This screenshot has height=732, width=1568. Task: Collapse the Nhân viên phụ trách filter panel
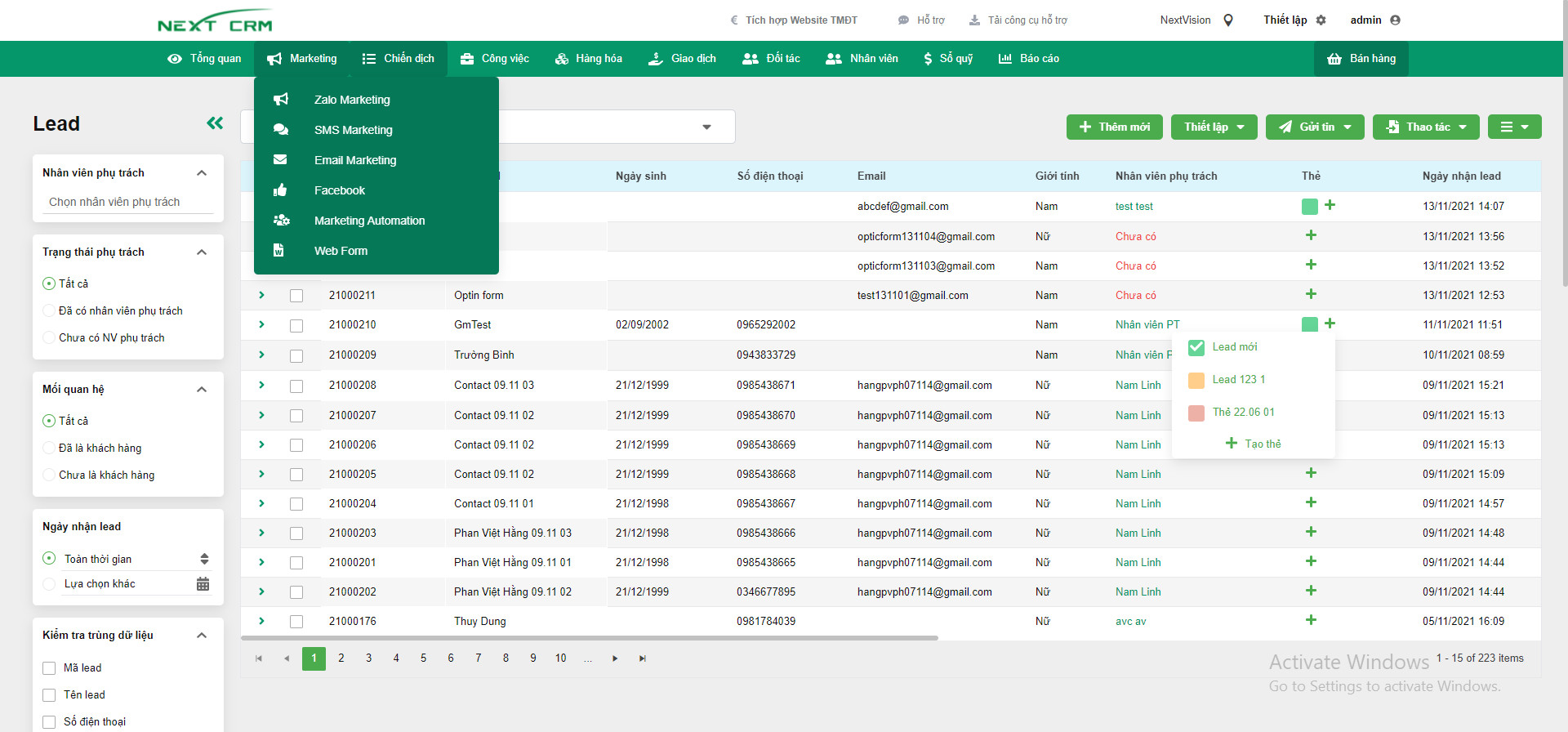point(202,173)
